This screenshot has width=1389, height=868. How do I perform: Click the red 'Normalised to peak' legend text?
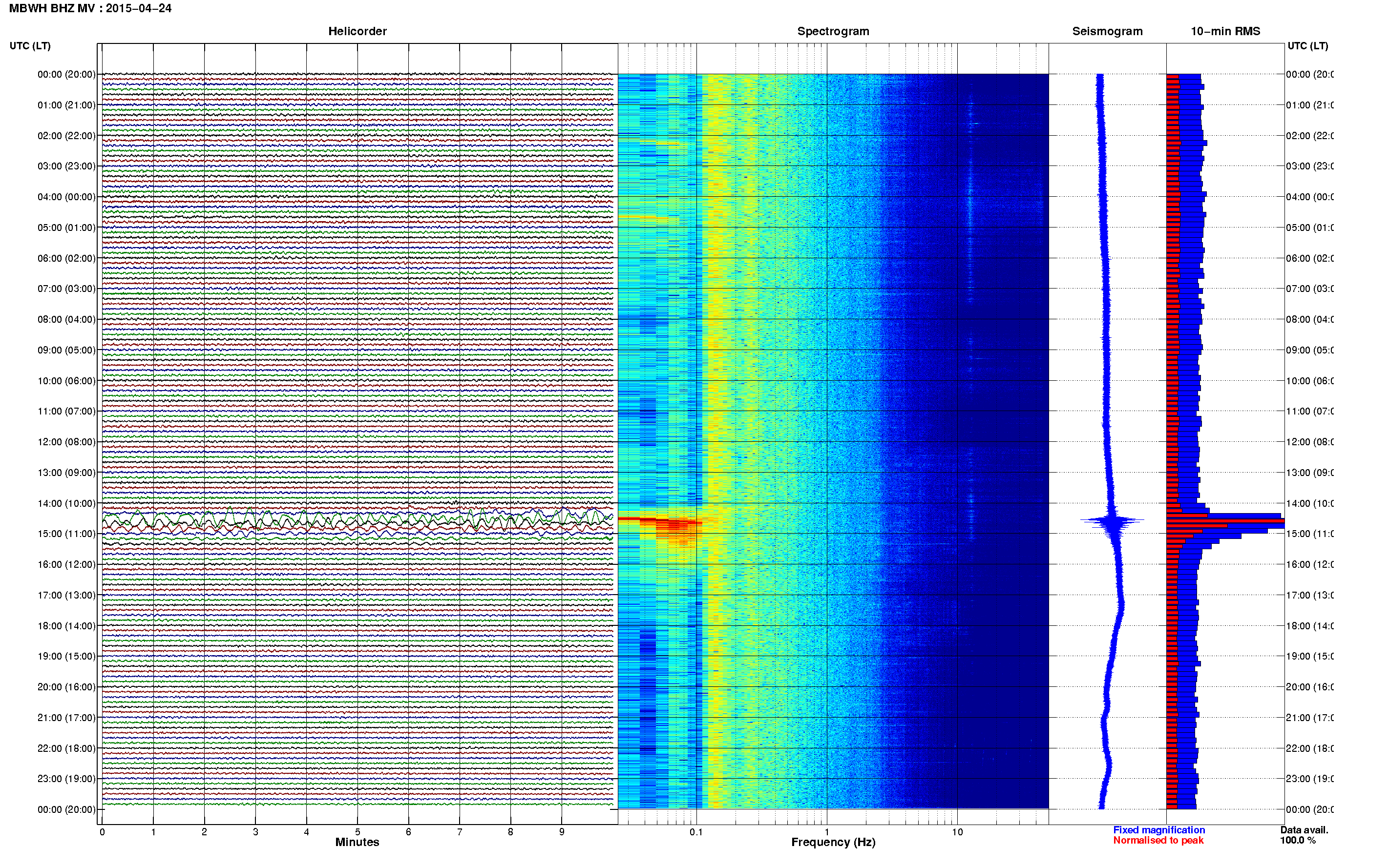coord(1158,841)
